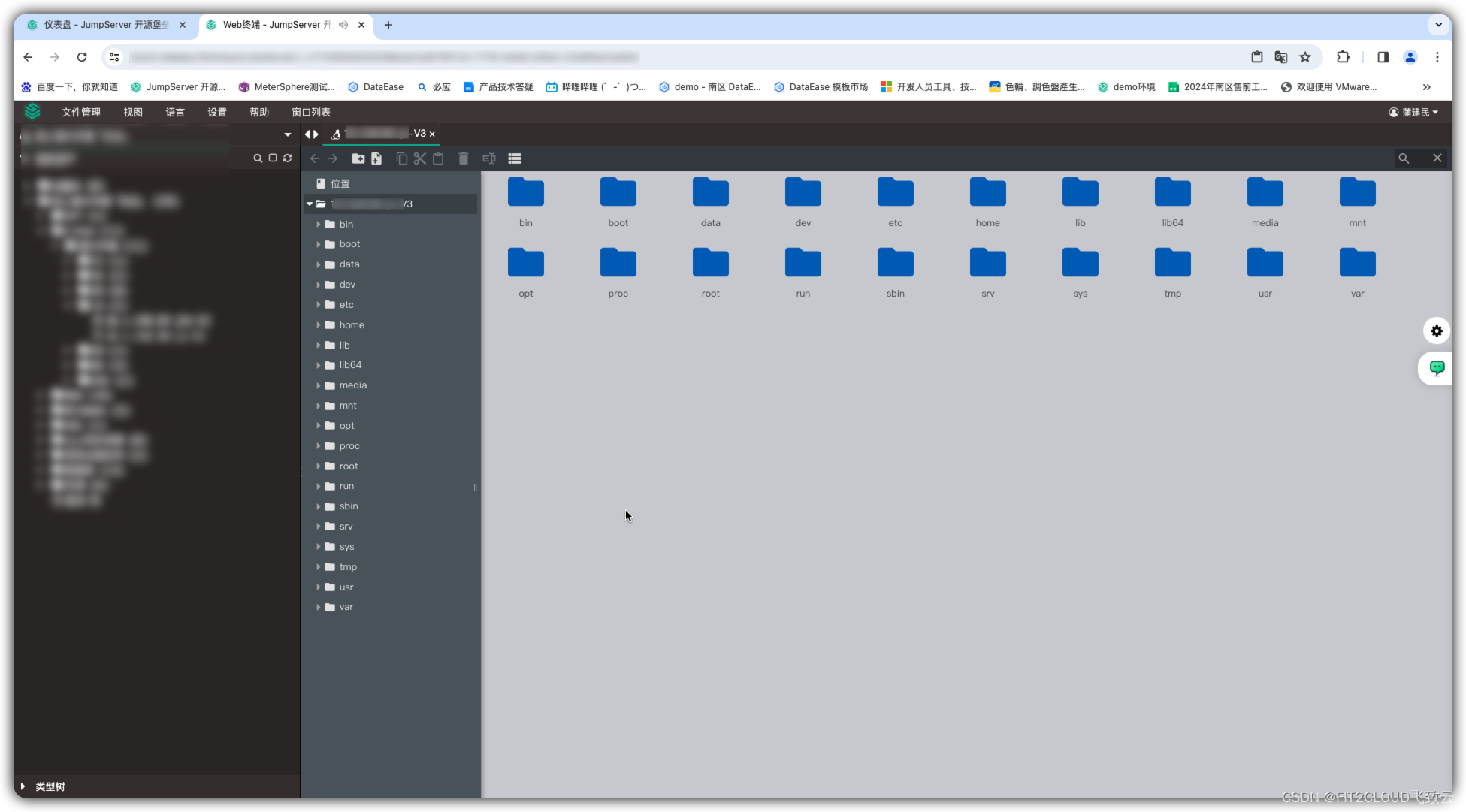The width and height of the screenshot is (1466, 812).
Task: Click the 位置 header in tree
Action: point(340,183)
